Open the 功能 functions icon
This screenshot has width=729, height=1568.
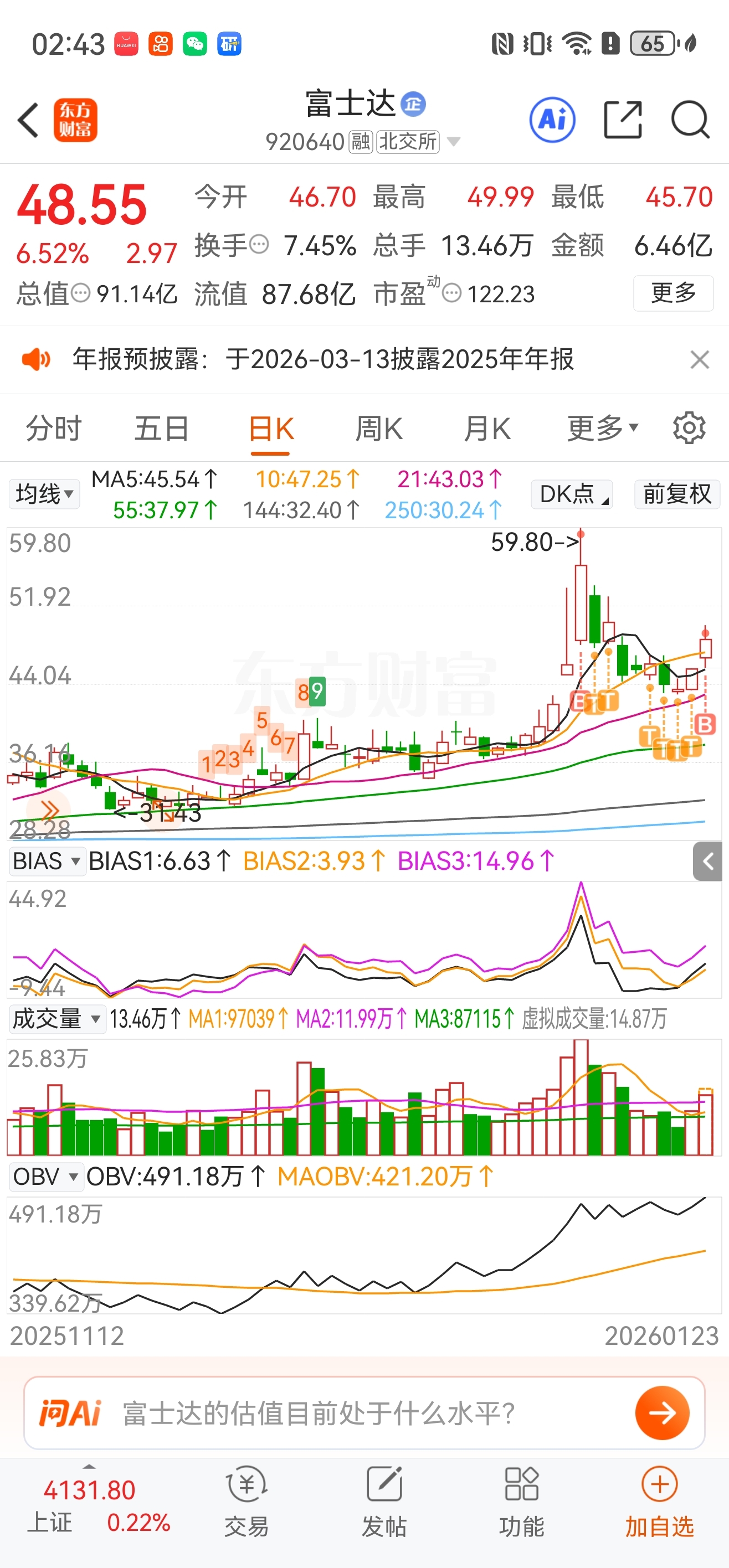[x=521, y=1501]
